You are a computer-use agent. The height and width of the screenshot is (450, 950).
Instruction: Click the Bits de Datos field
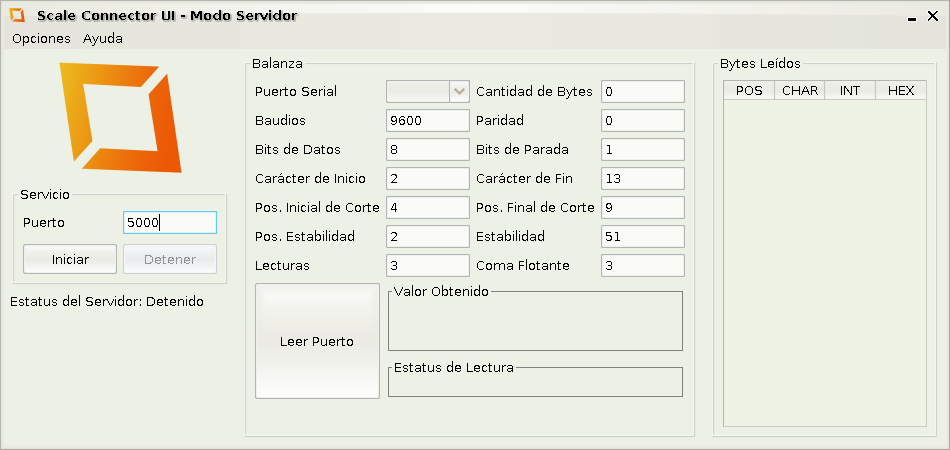[427, 150]
